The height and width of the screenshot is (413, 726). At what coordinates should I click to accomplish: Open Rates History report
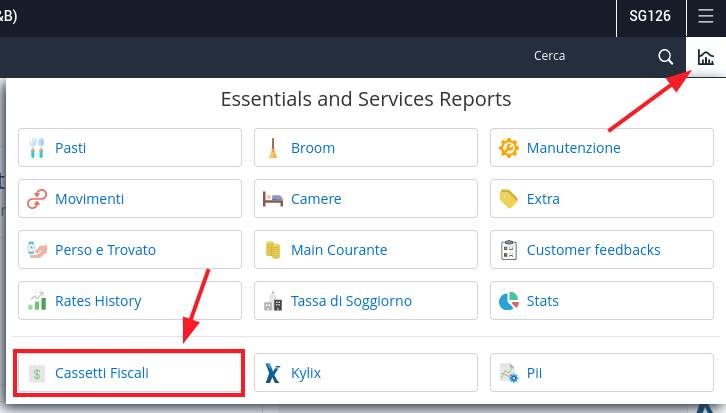click(130, 300)
